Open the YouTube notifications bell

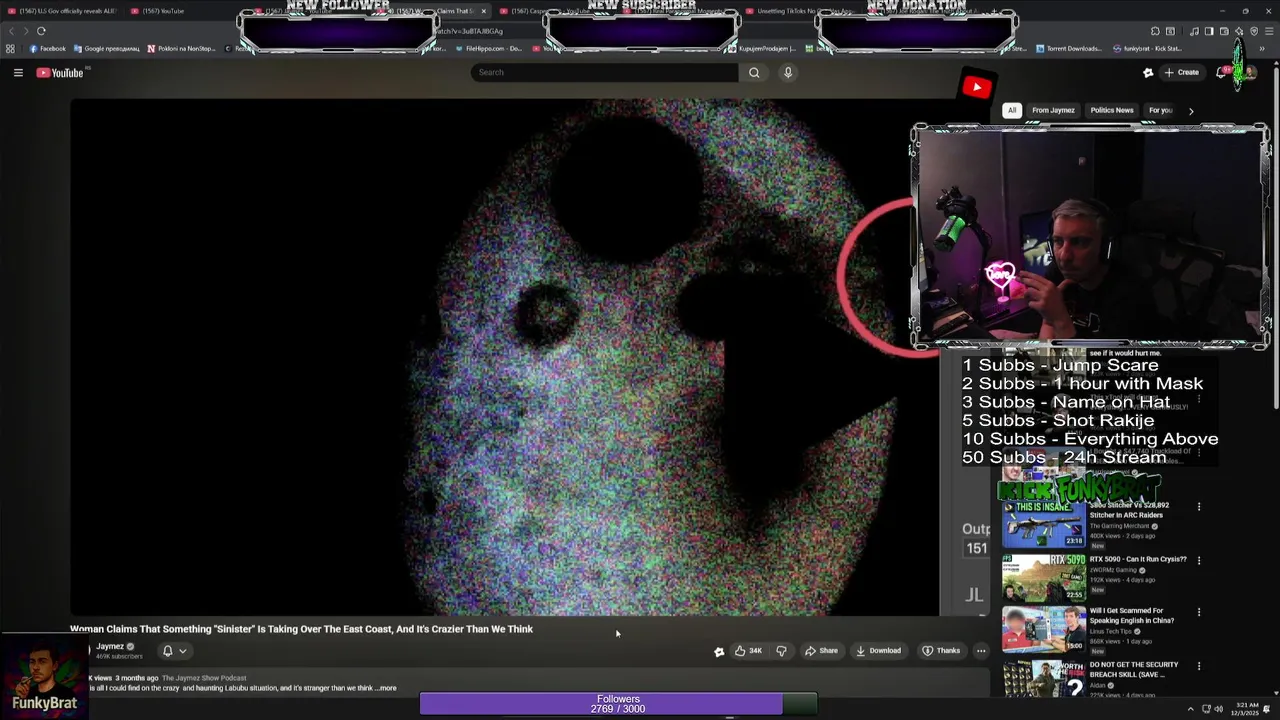pos(1222,72)
